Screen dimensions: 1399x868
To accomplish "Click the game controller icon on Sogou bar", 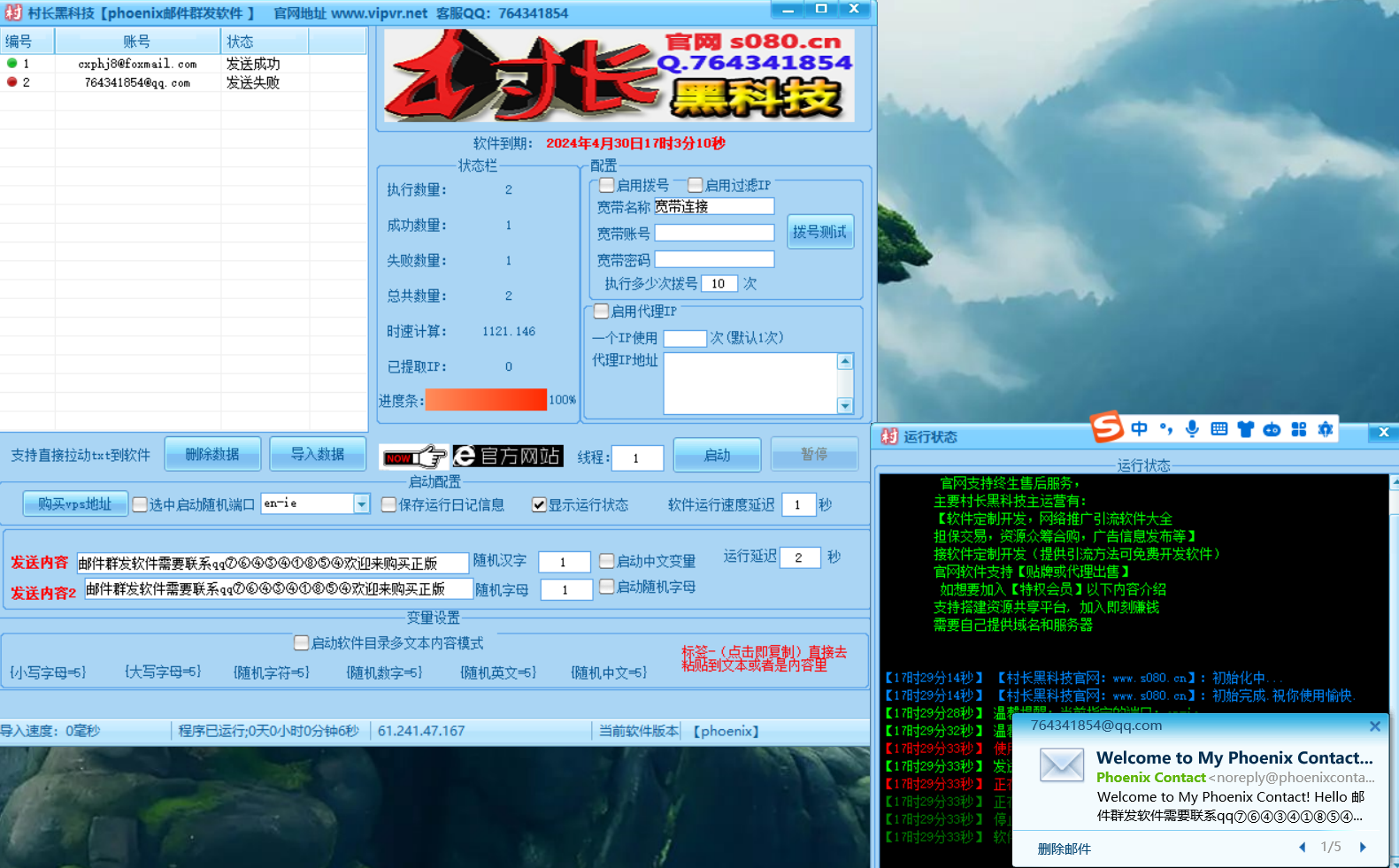I will click(1272, 429).
